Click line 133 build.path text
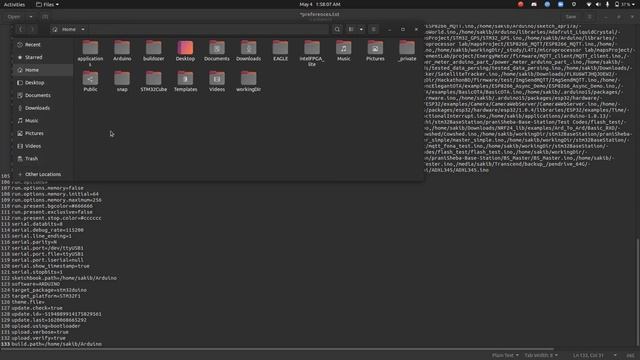The width and height of the screenshot is (640, 360). (57, 344)
